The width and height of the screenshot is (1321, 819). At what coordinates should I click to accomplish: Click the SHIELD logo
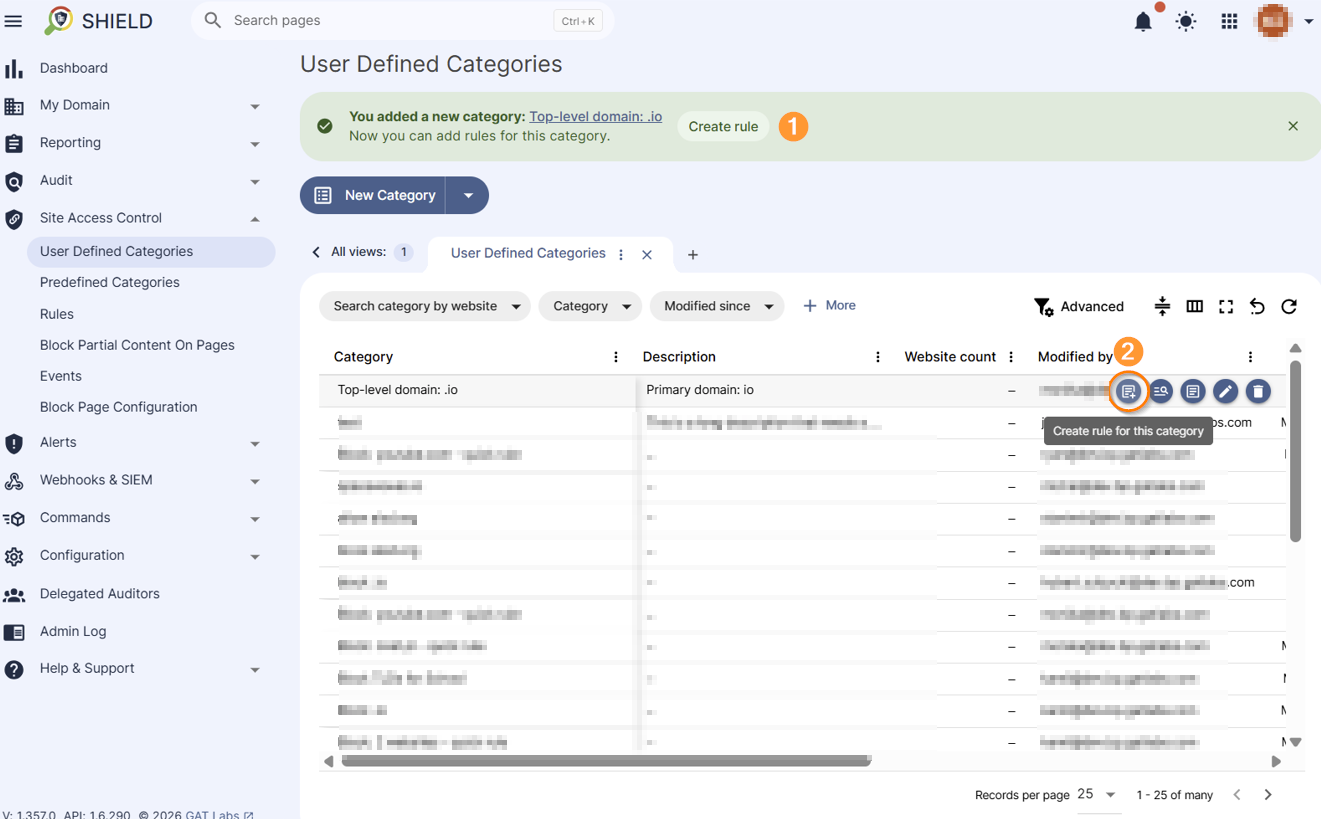pos(98,21)
